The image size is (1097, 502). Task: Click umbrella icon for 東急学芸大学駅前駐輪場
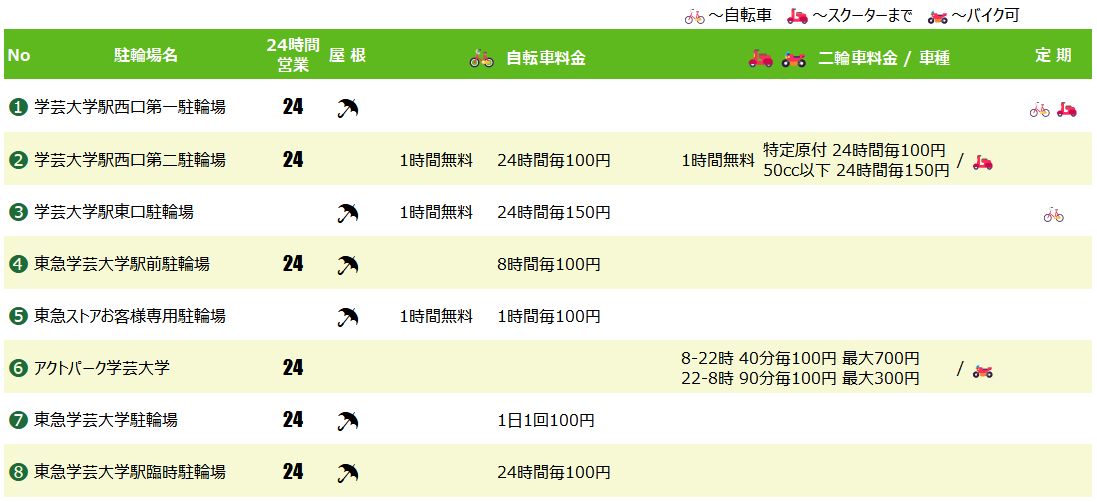click(x=348, y=265)
